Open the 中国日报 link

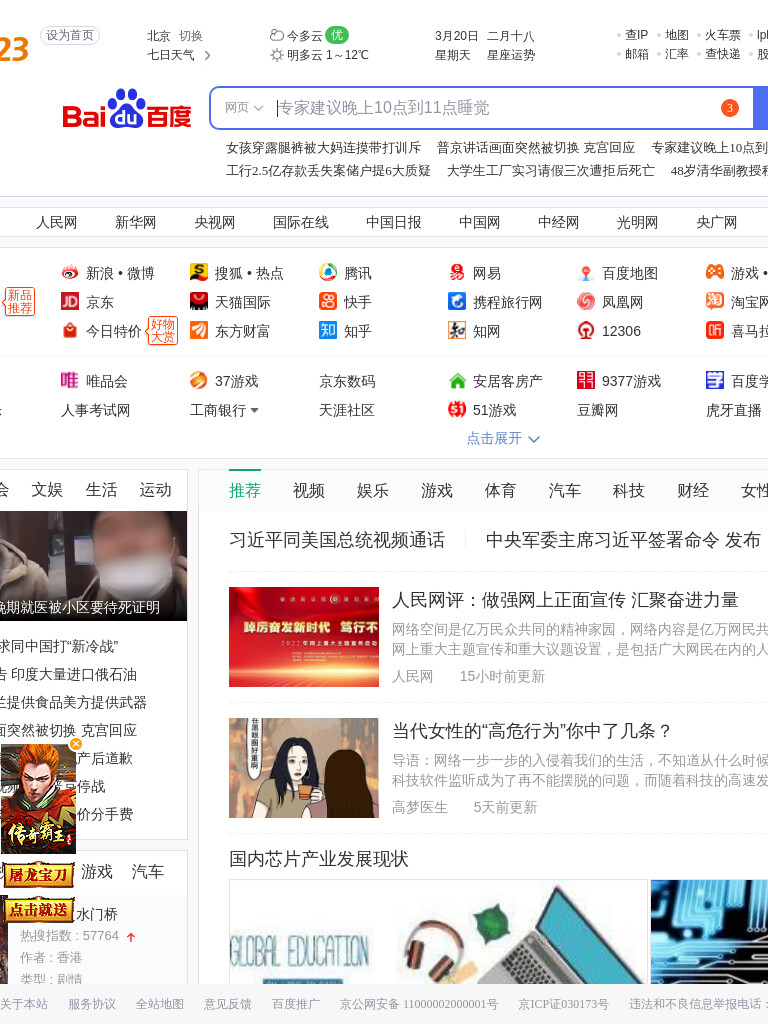click(394, 223)
